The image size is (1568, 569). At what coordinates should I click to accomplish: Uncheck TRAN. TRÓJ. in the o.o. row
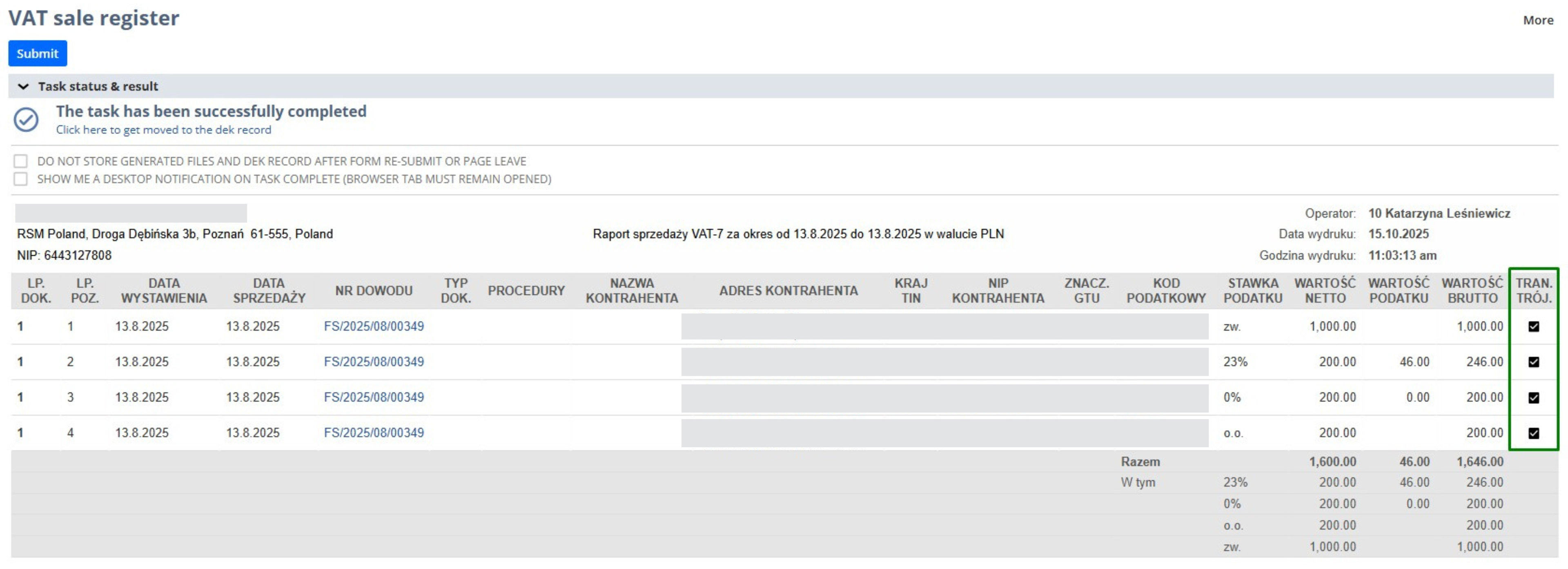pos(1534,433)
